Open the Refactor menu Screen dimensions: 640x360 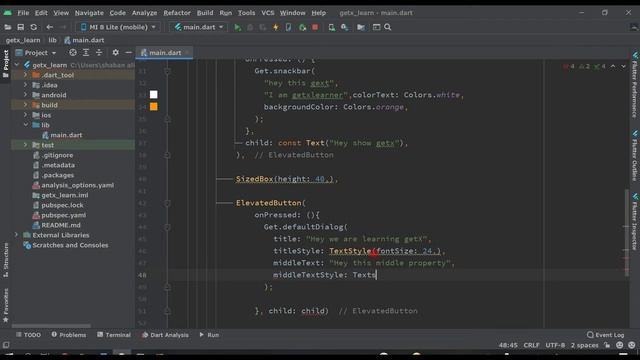pos(177,13)
